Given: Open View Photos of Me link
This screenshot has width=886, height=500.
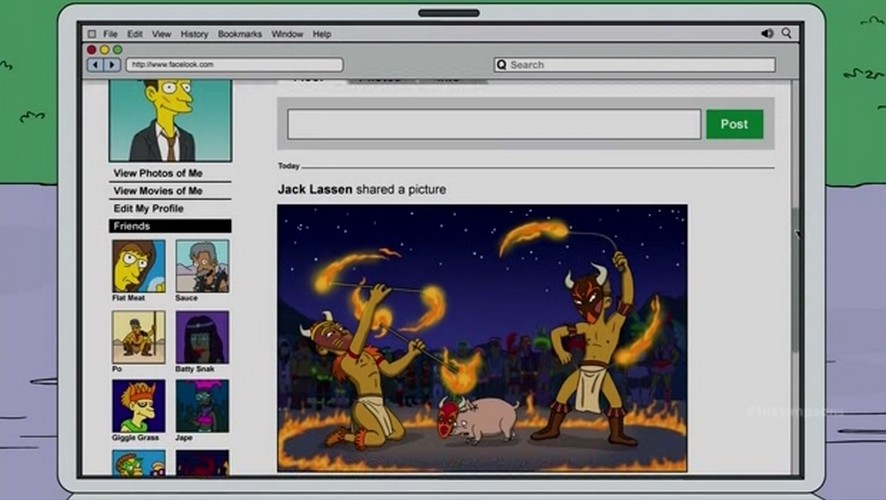Looking at the screenshot, I should (158, 173).
